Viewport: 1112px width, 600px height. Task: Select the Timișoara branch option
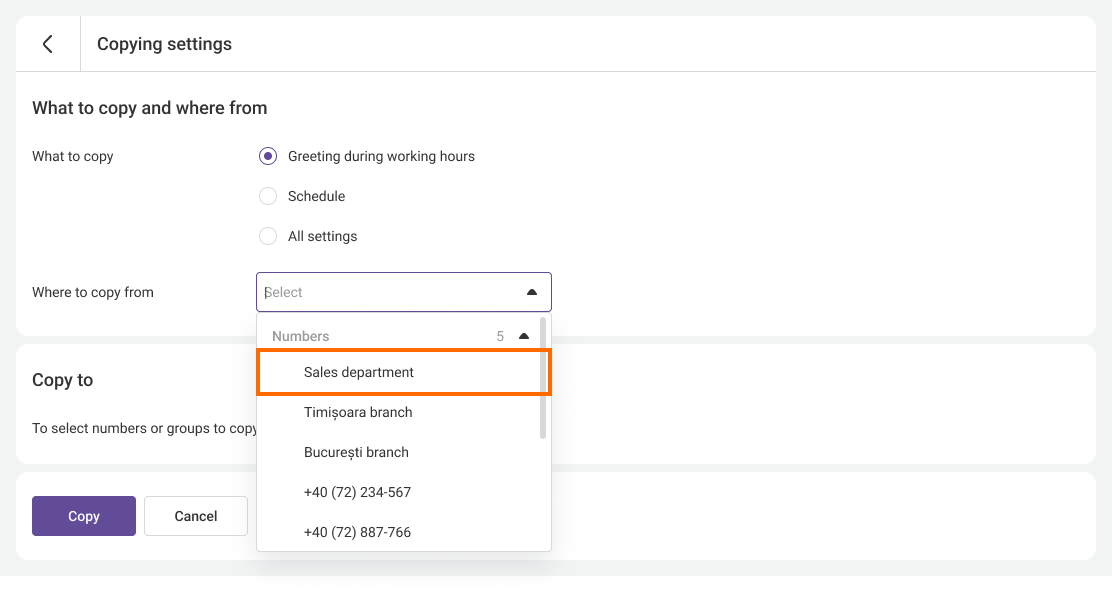click(x=358, y=412)
